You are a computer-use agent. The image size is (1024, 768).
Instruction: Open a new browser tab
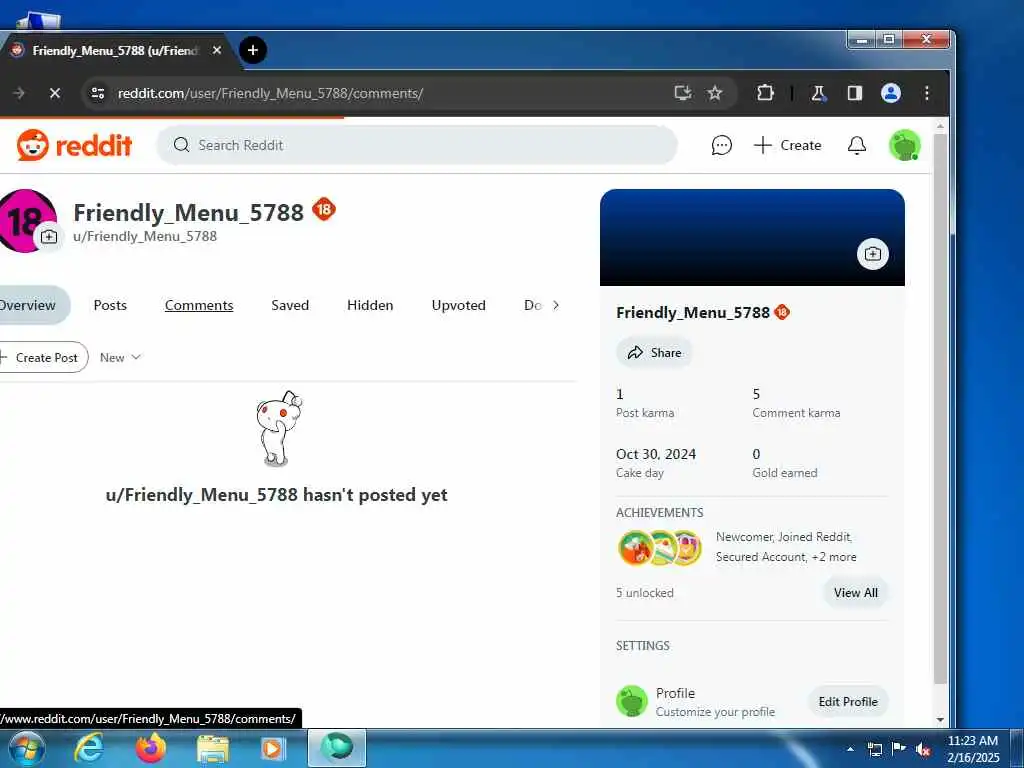tap(253, 50)
